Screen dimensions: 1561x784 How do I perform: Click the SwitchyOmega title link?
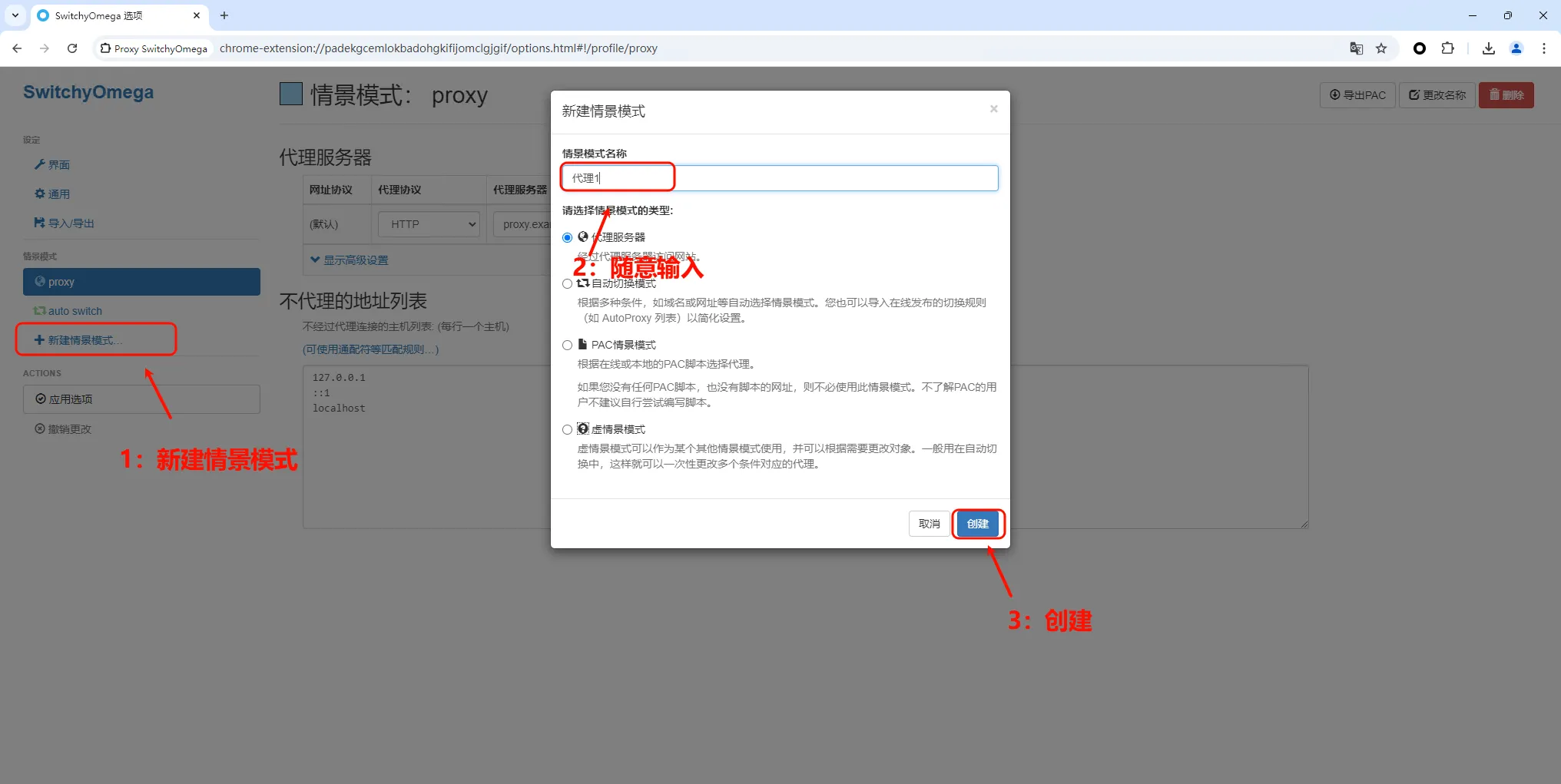[x=88, y=92]
